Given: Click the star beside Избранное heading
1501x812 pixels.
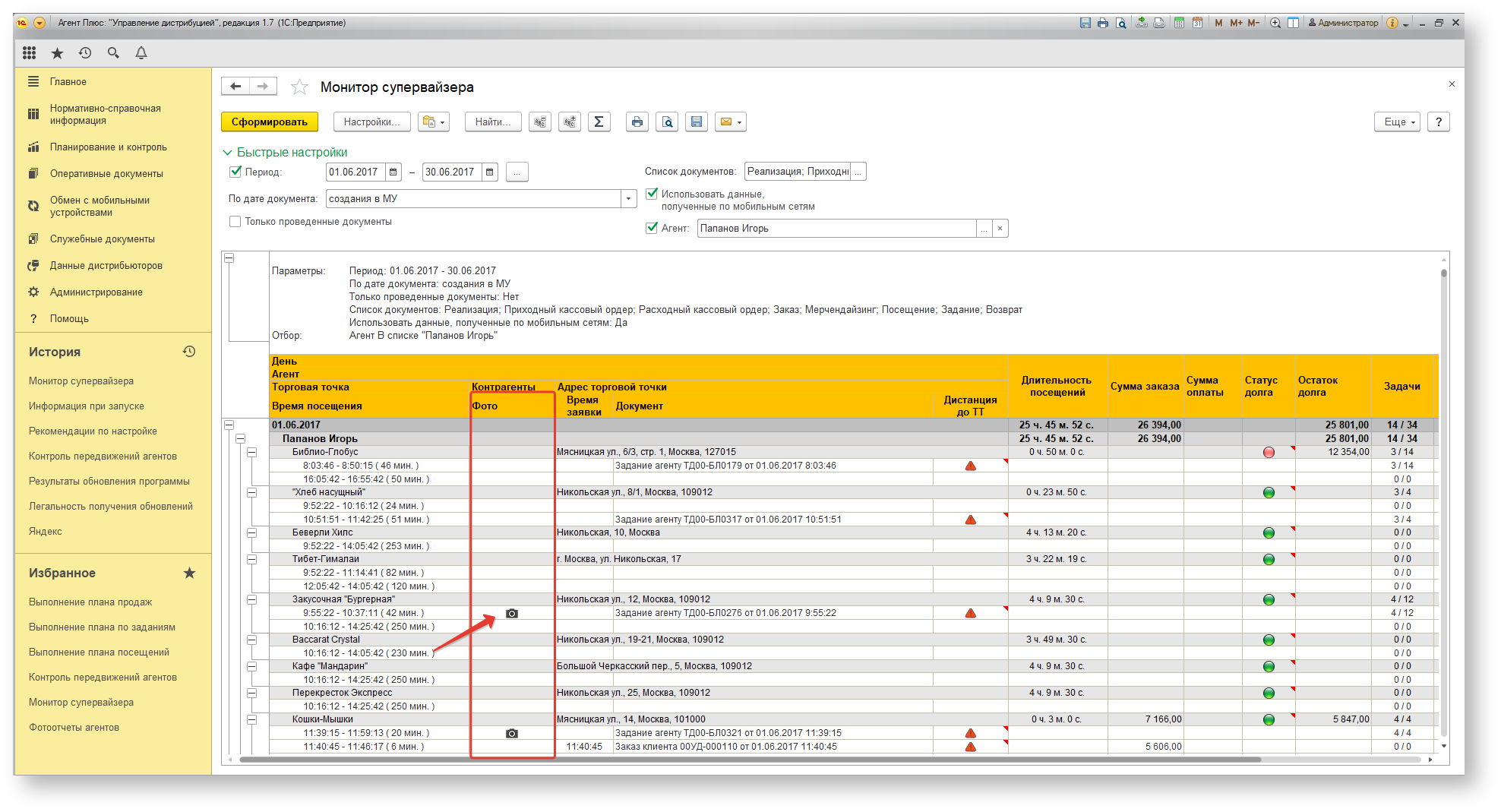Looking at the screenshot, I should (x=189, y=573).
